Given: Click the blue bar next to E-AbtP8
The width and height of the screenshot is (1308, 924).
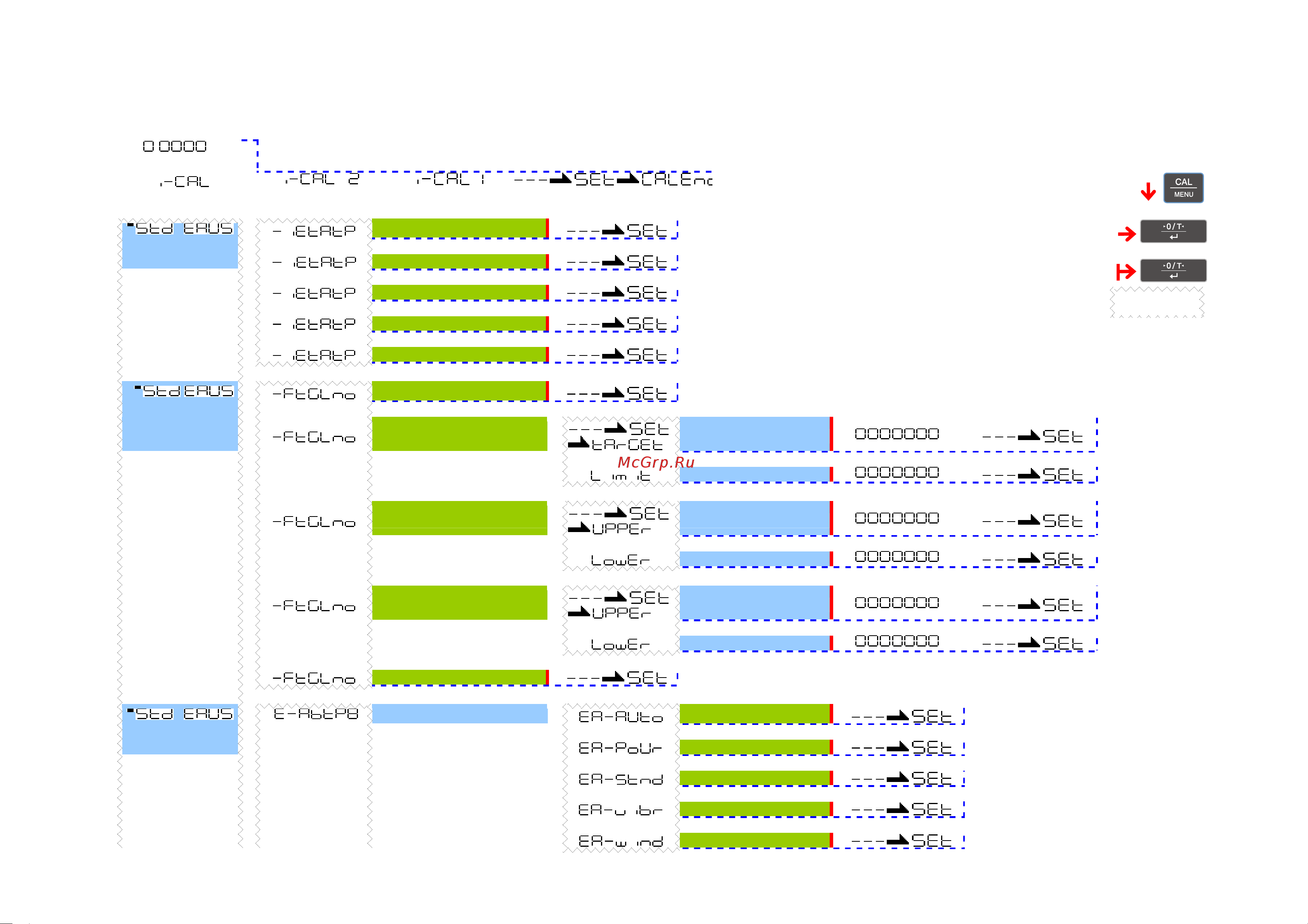Looking at the screenshot, I should pos(460,714).
